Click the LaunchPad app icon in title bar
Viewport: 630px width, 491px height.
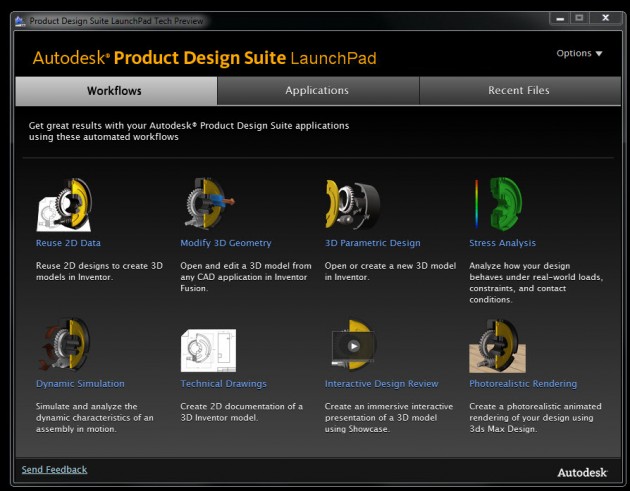tap(20, 20)
